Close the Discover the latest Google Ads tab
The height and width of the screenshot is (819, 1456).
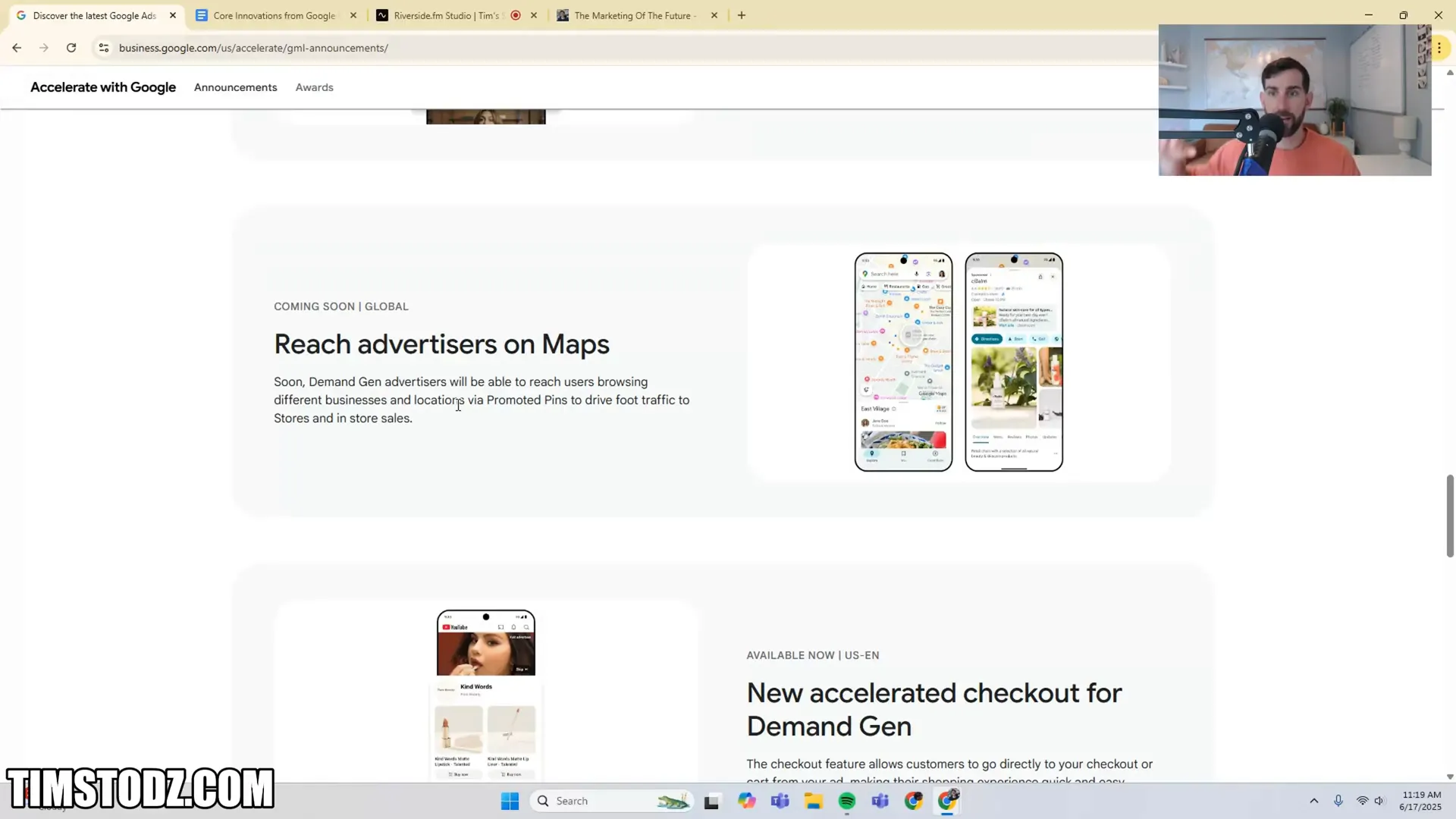tap(173, 15)
